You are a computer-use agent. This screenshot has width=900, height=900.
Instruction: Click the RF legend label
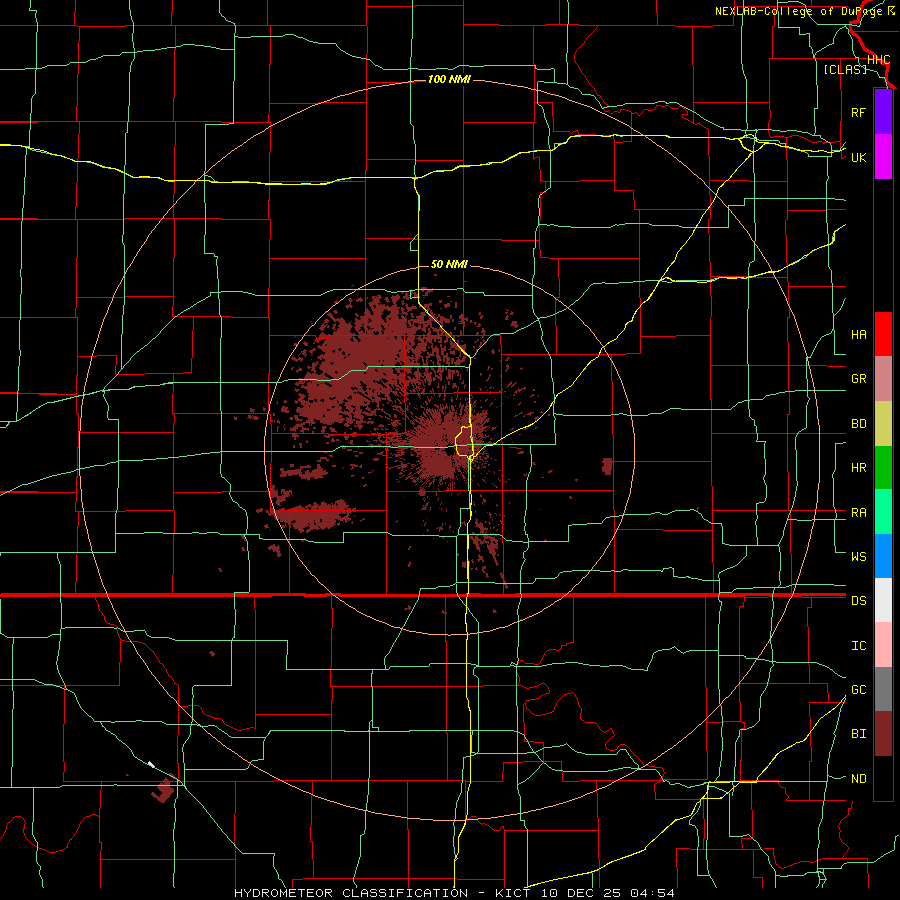point(858,112)
